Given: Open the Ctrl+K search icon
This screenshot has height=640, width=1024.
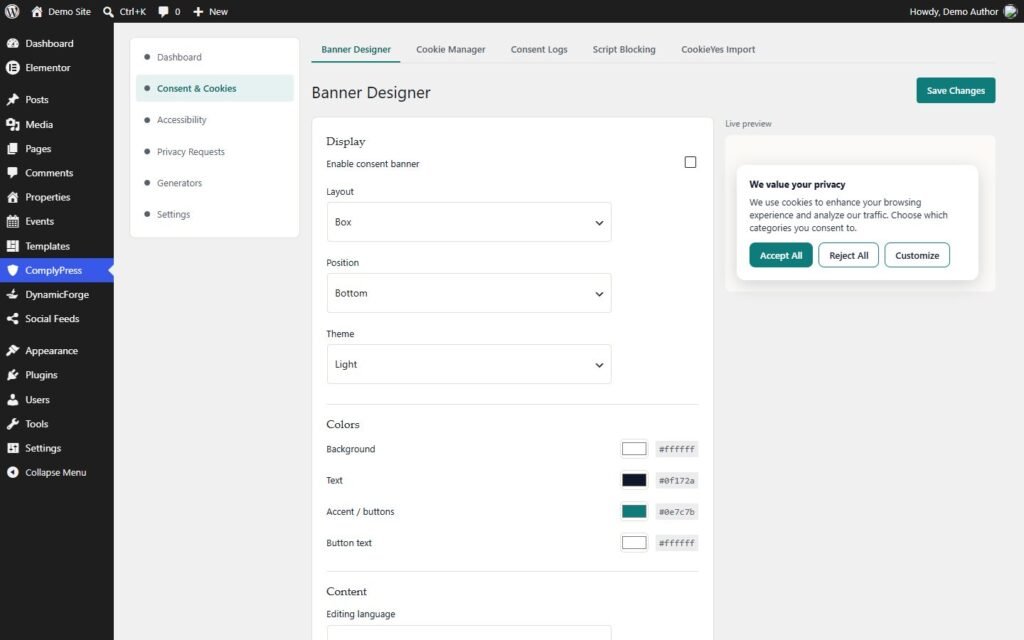Looking at the screenshot, I should 108,12.
